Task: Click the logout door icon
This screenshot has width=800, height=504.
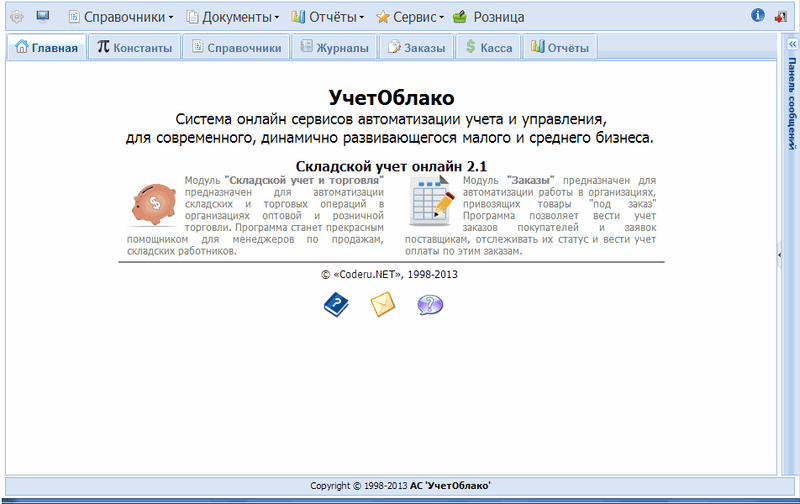Action: point(781,16)
